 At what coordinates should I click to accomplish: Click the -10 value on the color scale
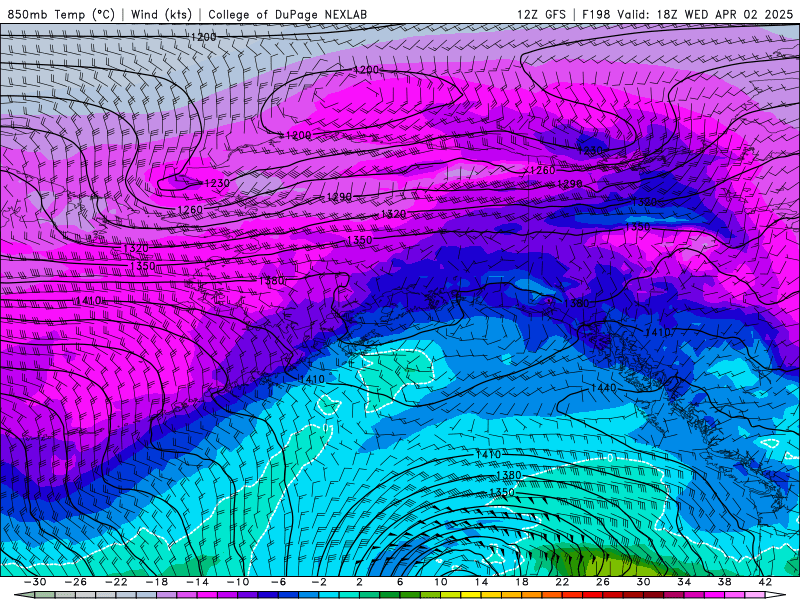[x=238, y=582]
